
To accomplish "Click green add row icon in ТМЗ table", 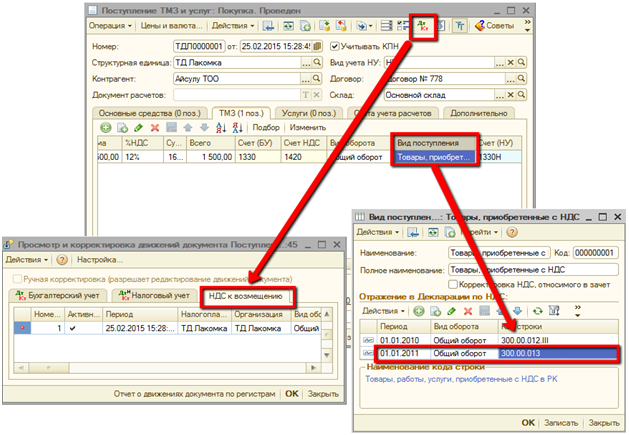I will pos(106,128).
